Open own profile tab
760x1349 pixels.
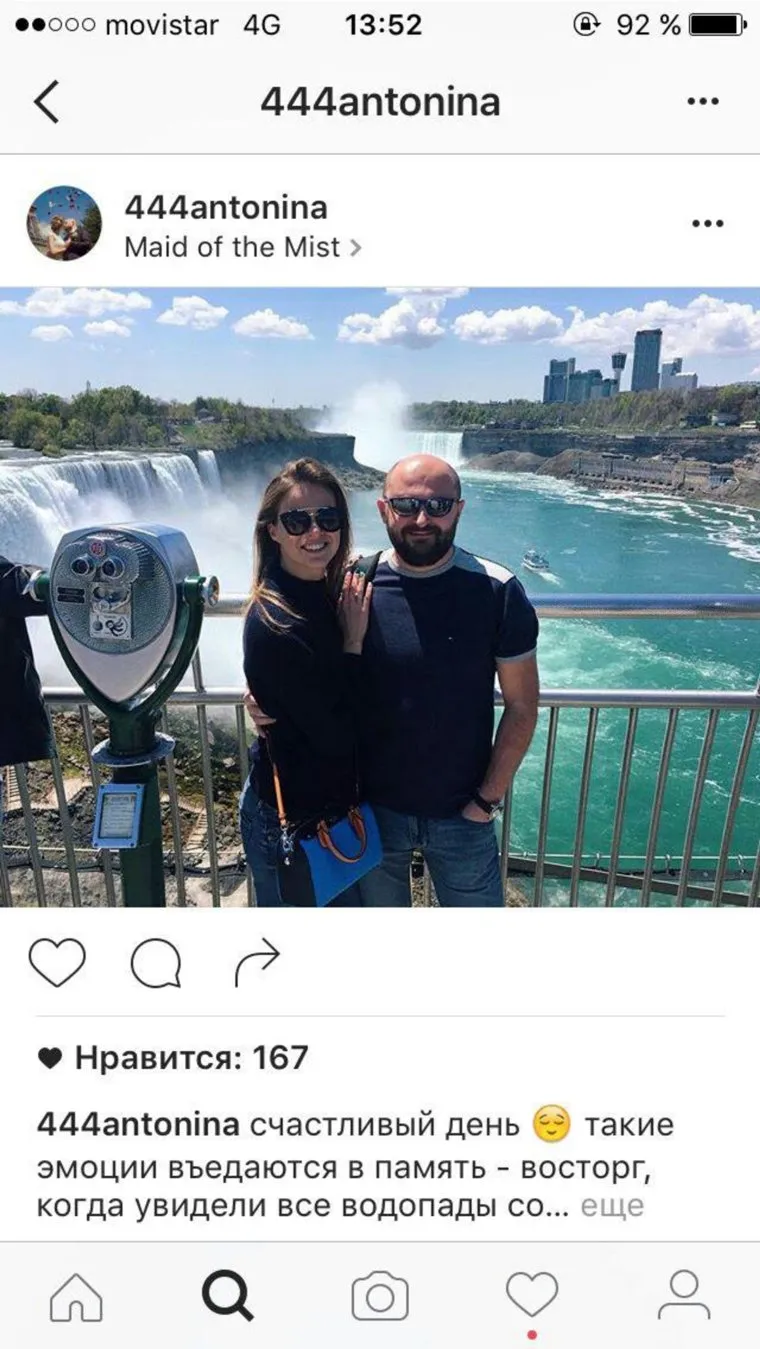[684, 1296]
